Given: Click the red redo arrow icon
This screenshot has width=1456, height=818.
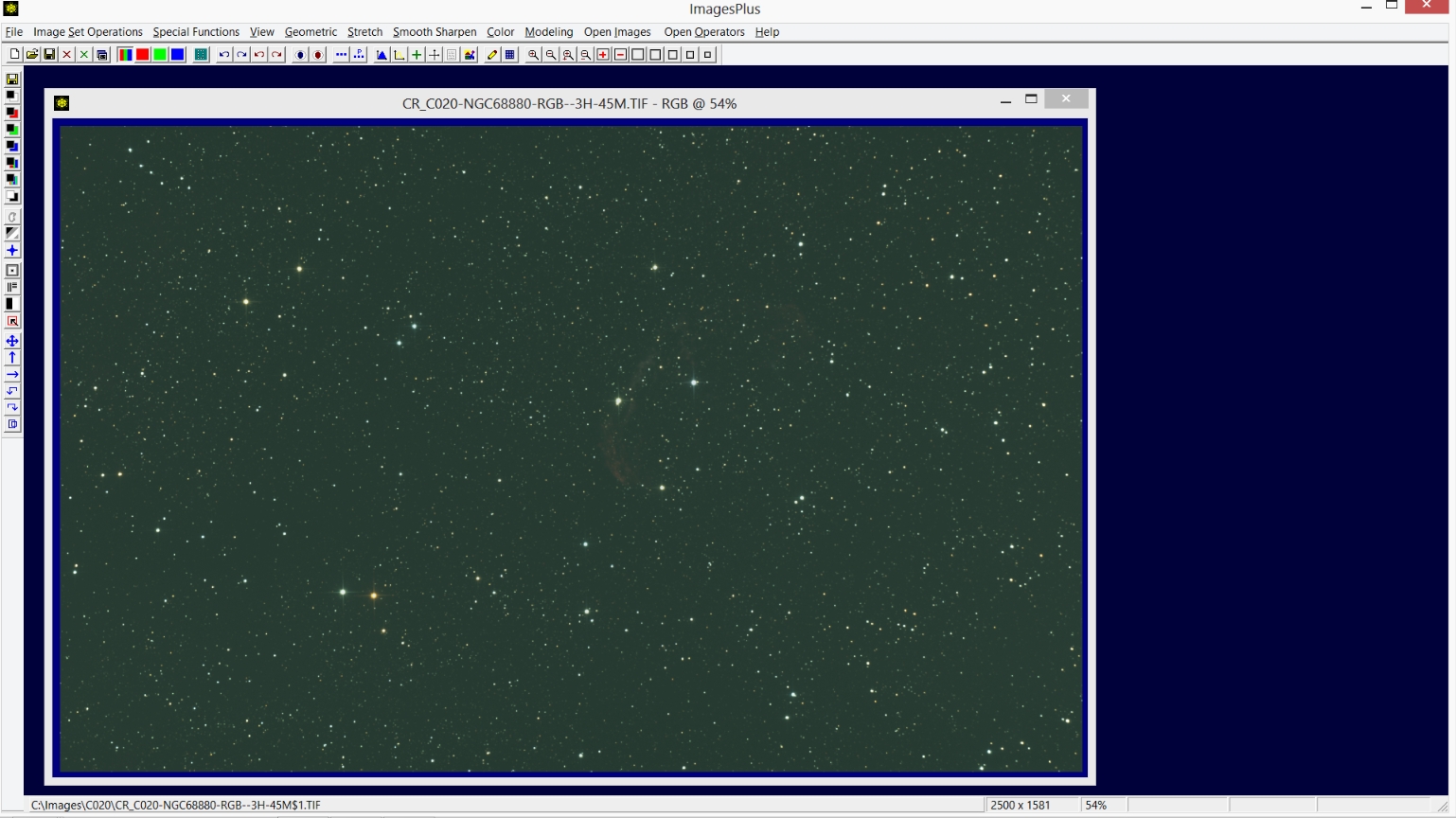Looking at the screenshot, I should coord(276,55).
